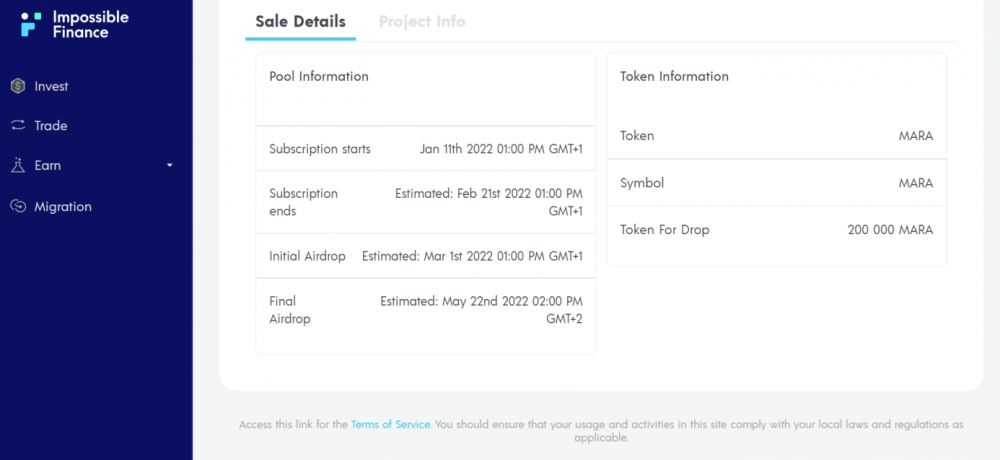Click the Symbol MARA value

916,183
